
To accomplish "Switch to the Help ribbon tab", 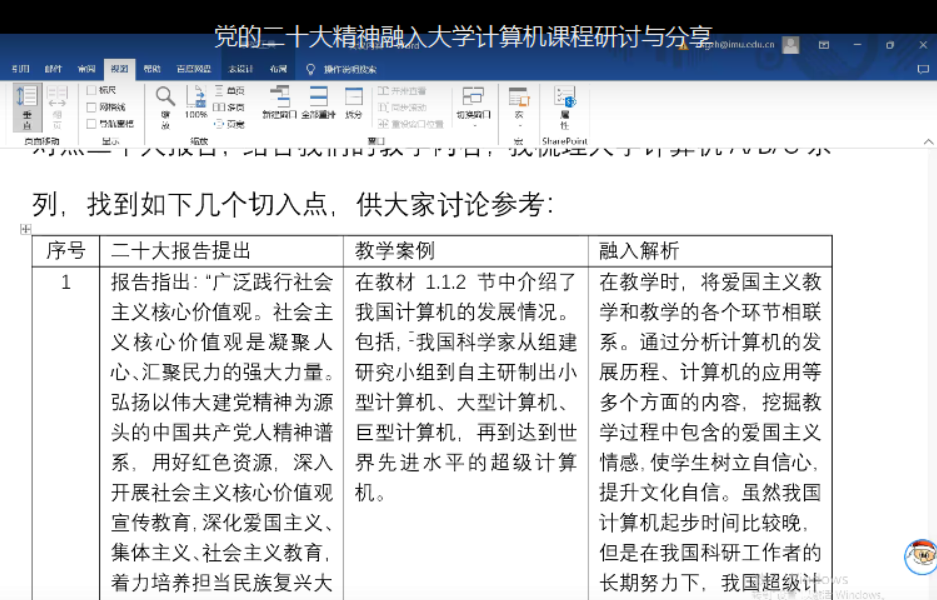I will pos(151,69).
